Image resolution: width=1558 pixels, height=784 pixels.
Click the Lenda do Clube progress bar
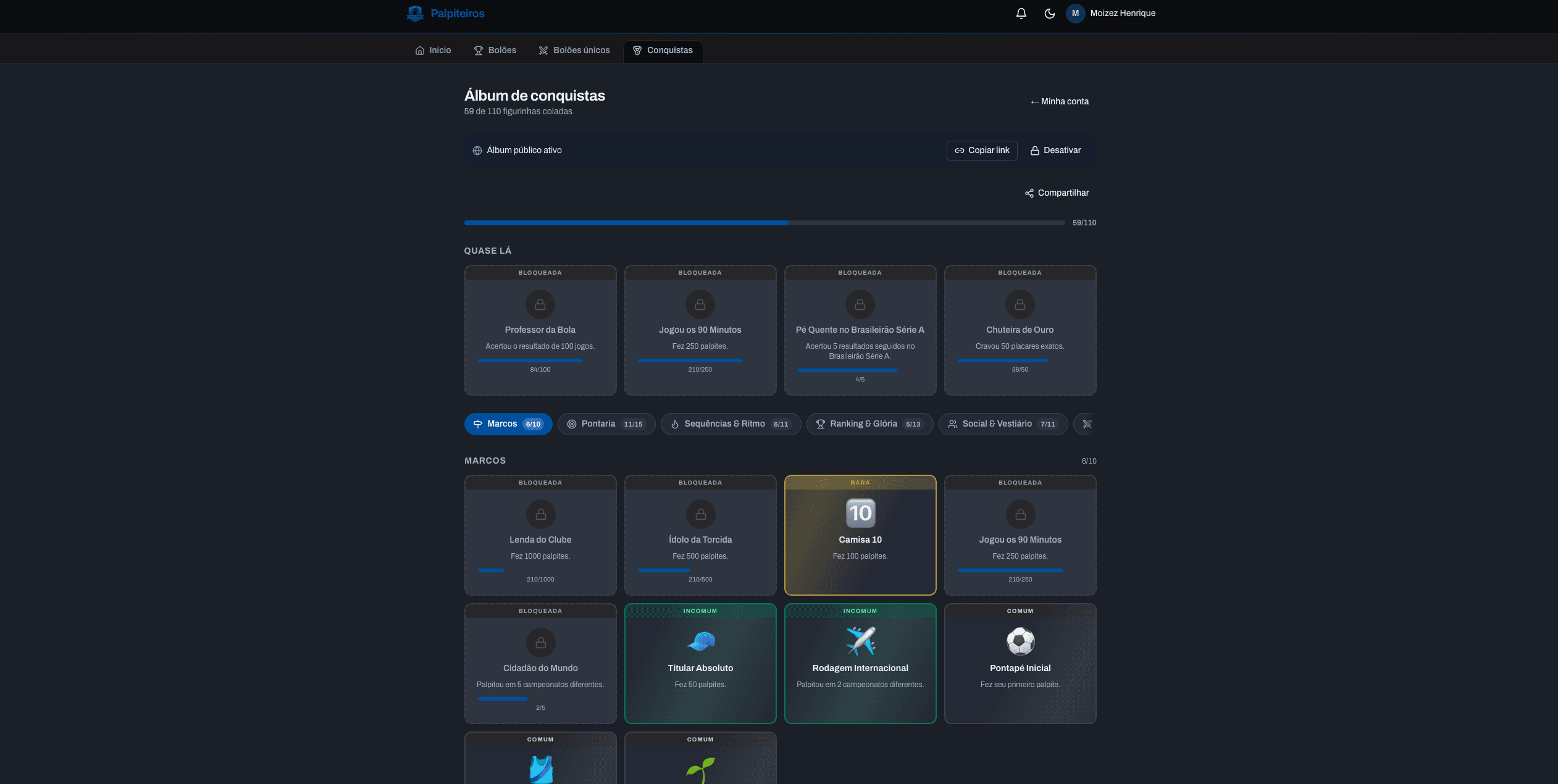click(540, 570)
